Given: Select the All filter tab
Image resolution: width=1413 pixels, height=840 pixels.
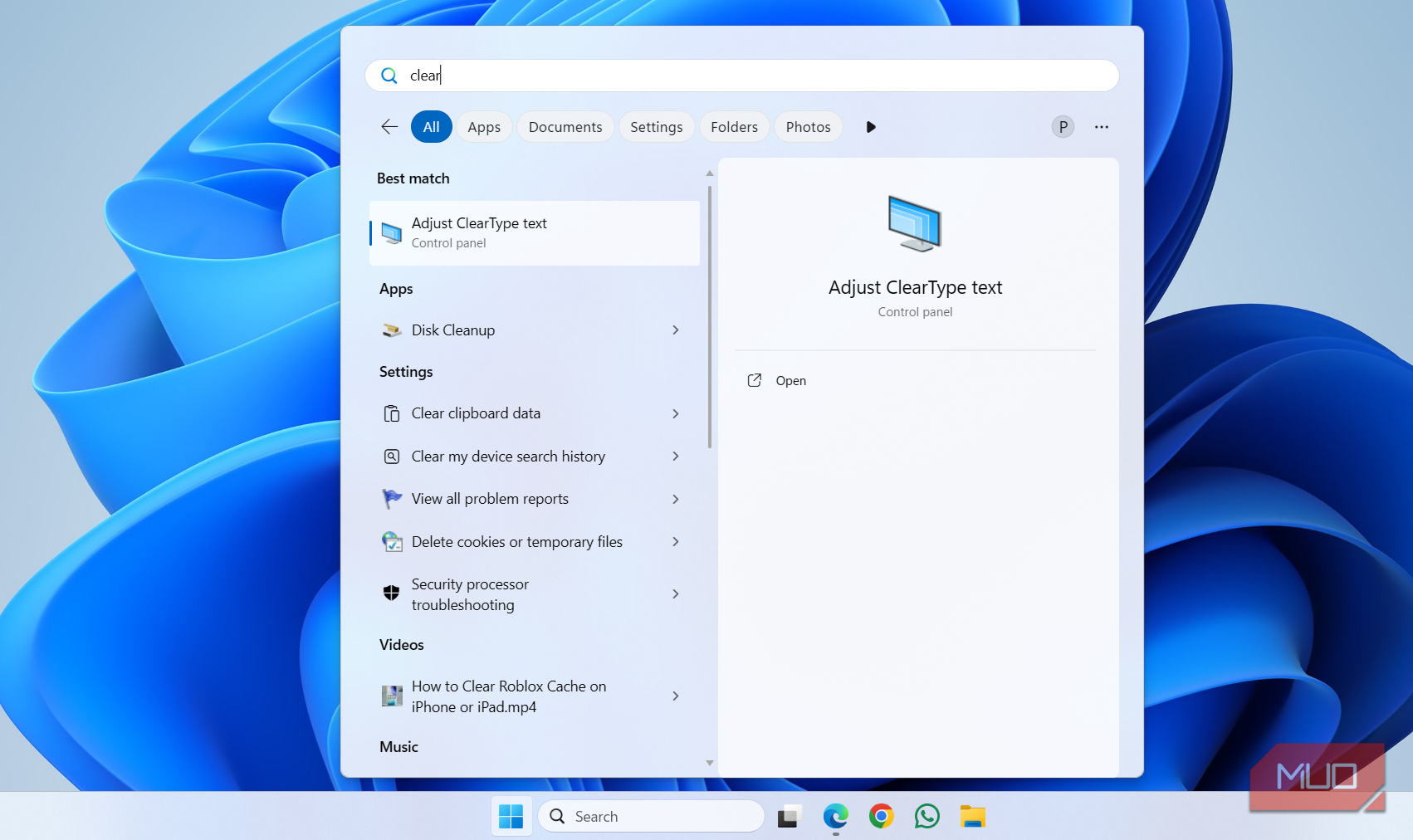Looking at the screenshot, I should coord(432,127).
